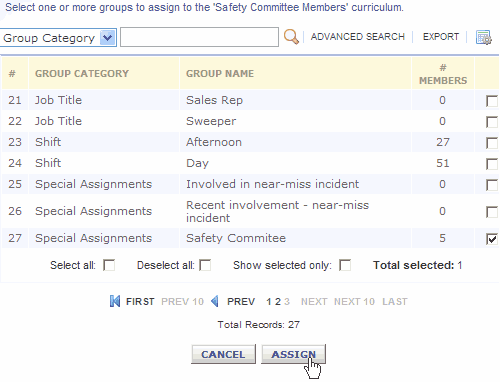Go to page 1 of results
500x382 pixels.
click(269, 302)
